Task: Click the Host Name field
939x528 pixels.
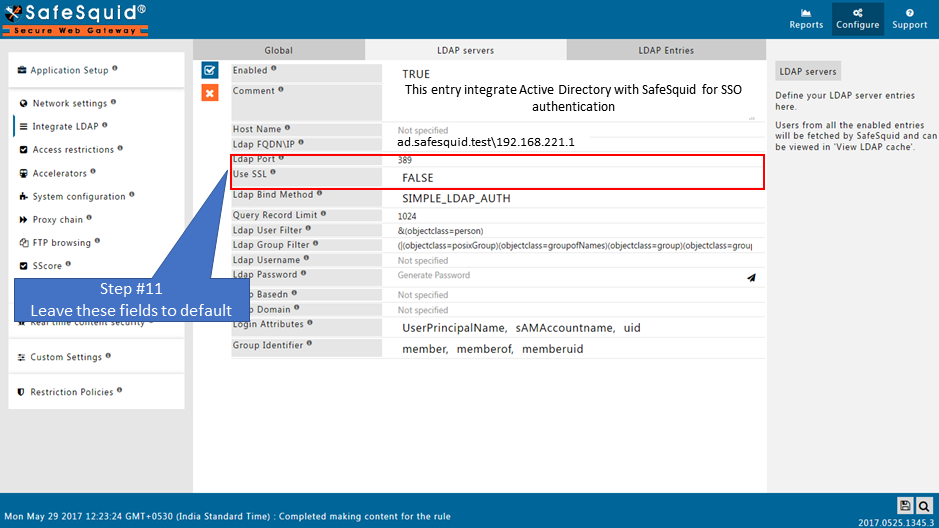Action: (573, 130)
